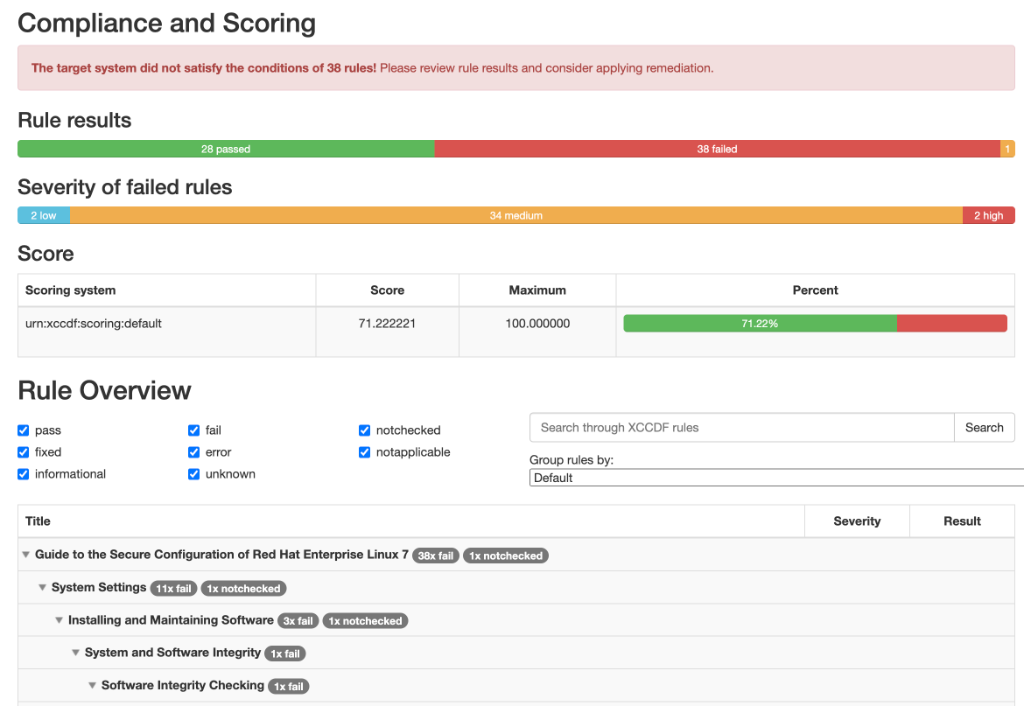
Task: Click 1x notchecked badge on Installing and Maintaining Software
Action: click(x=365, y=621)
